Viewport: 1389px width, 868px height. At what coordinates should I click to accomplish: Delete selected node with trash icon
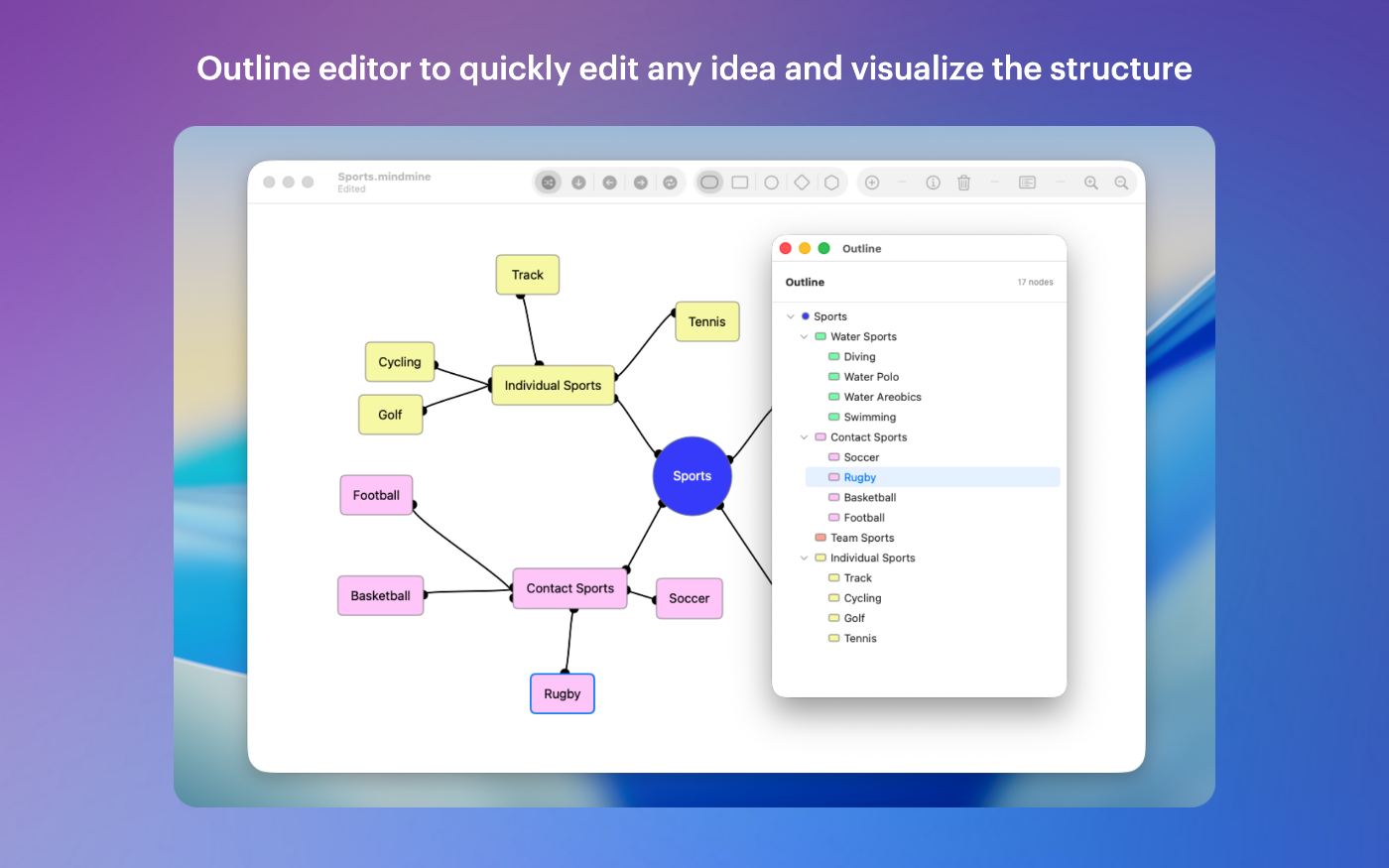[x=963, y=183]
